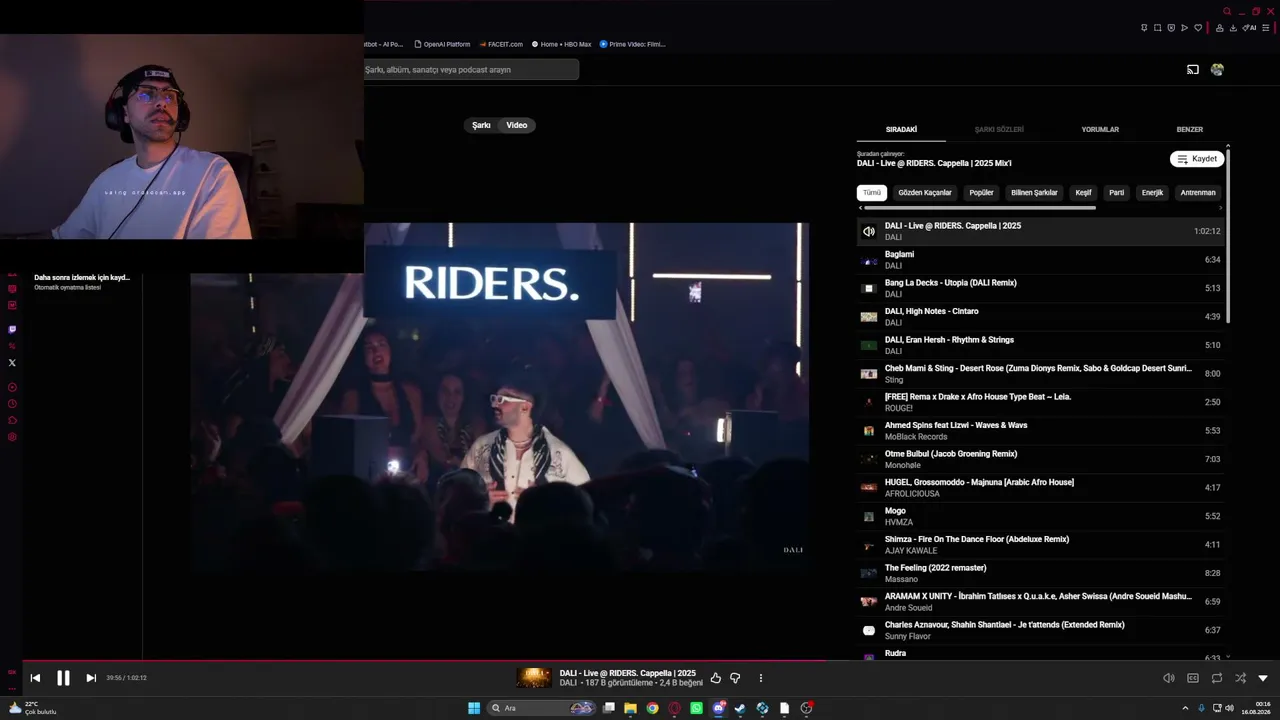Open the ŞARKI SÖZLERİ tab
1280x720 pixels.
pos(999,129)
